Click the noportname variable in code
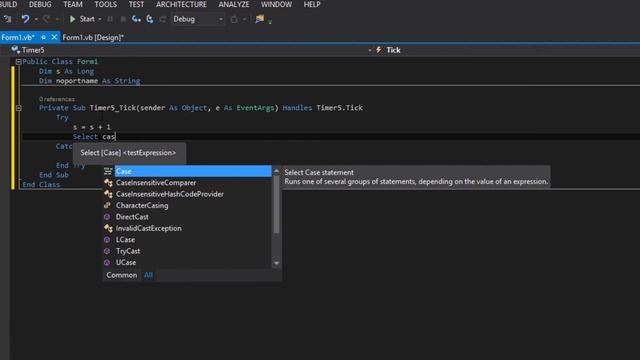Screen dimensions: 640x360 pos(77,81)
